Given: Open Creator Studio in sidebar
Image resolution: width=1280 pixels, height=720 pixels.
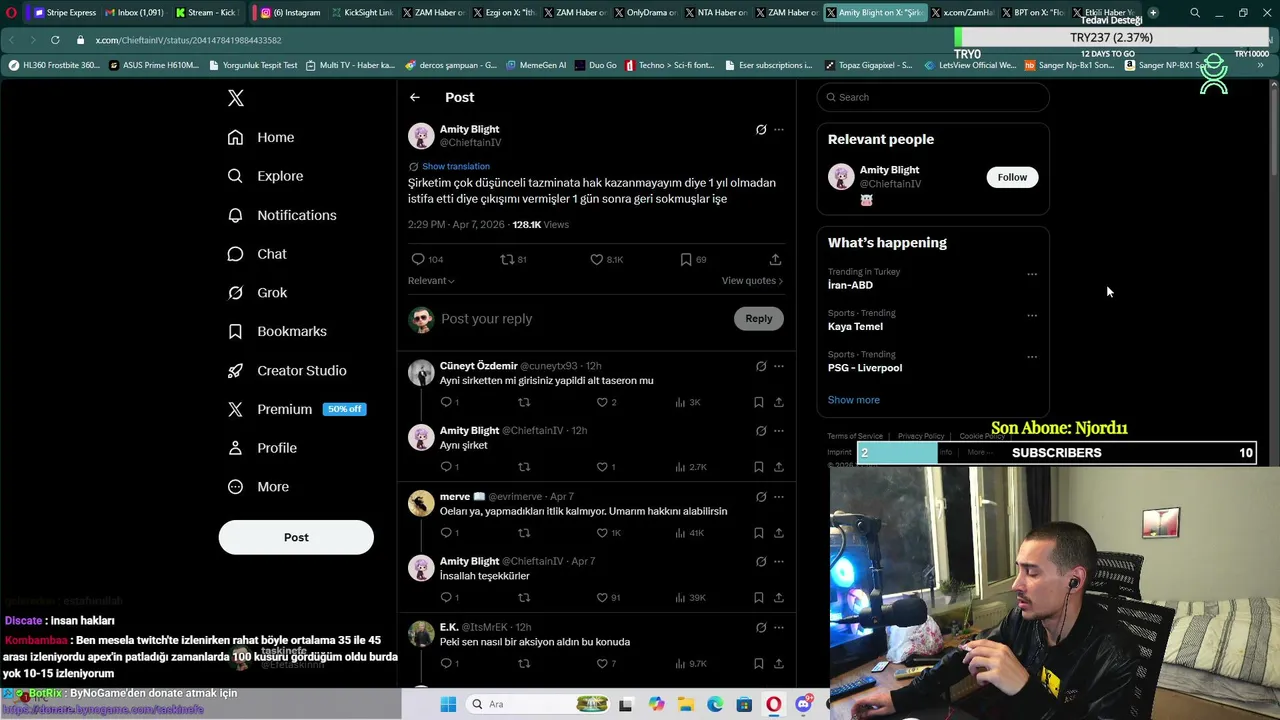Looking at the screenshot, I should 287,370.
